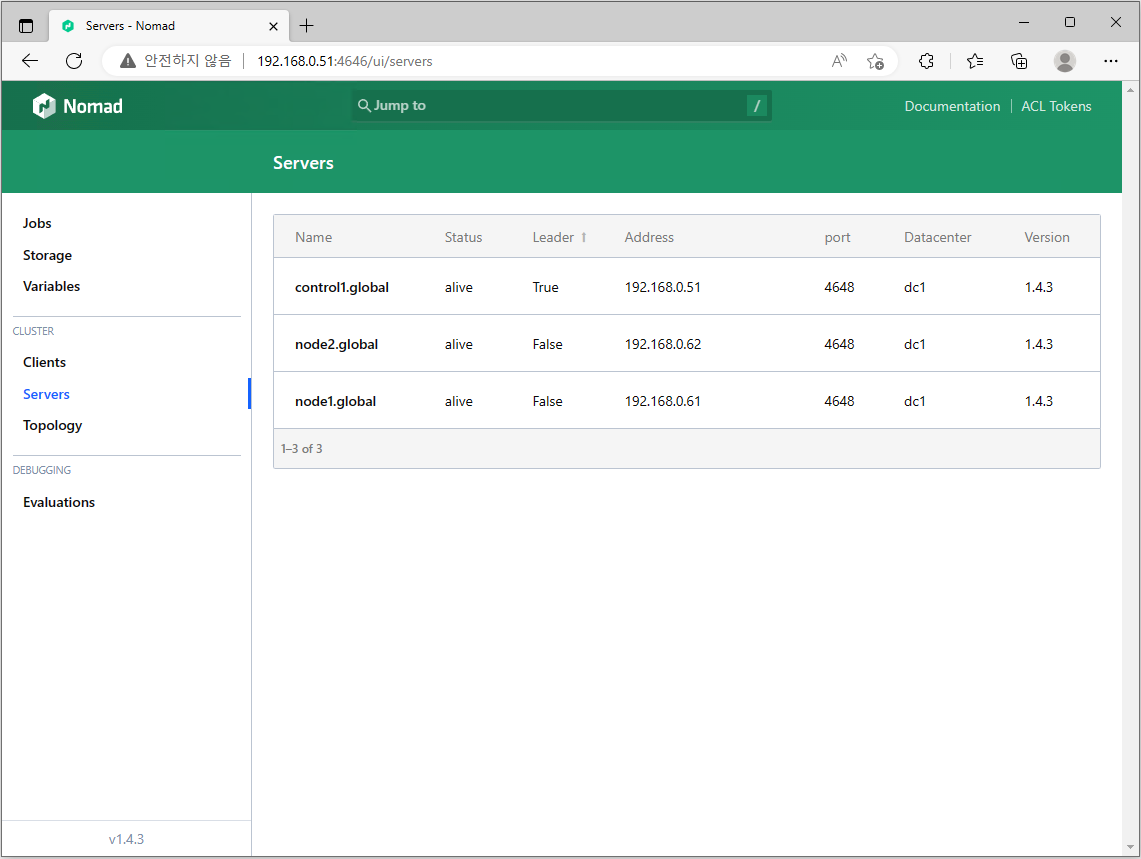Screen dimensions: 1141x859
Task: Open read aloud icon in address bar
Action: pyautogui.click(x=839, y=61)
